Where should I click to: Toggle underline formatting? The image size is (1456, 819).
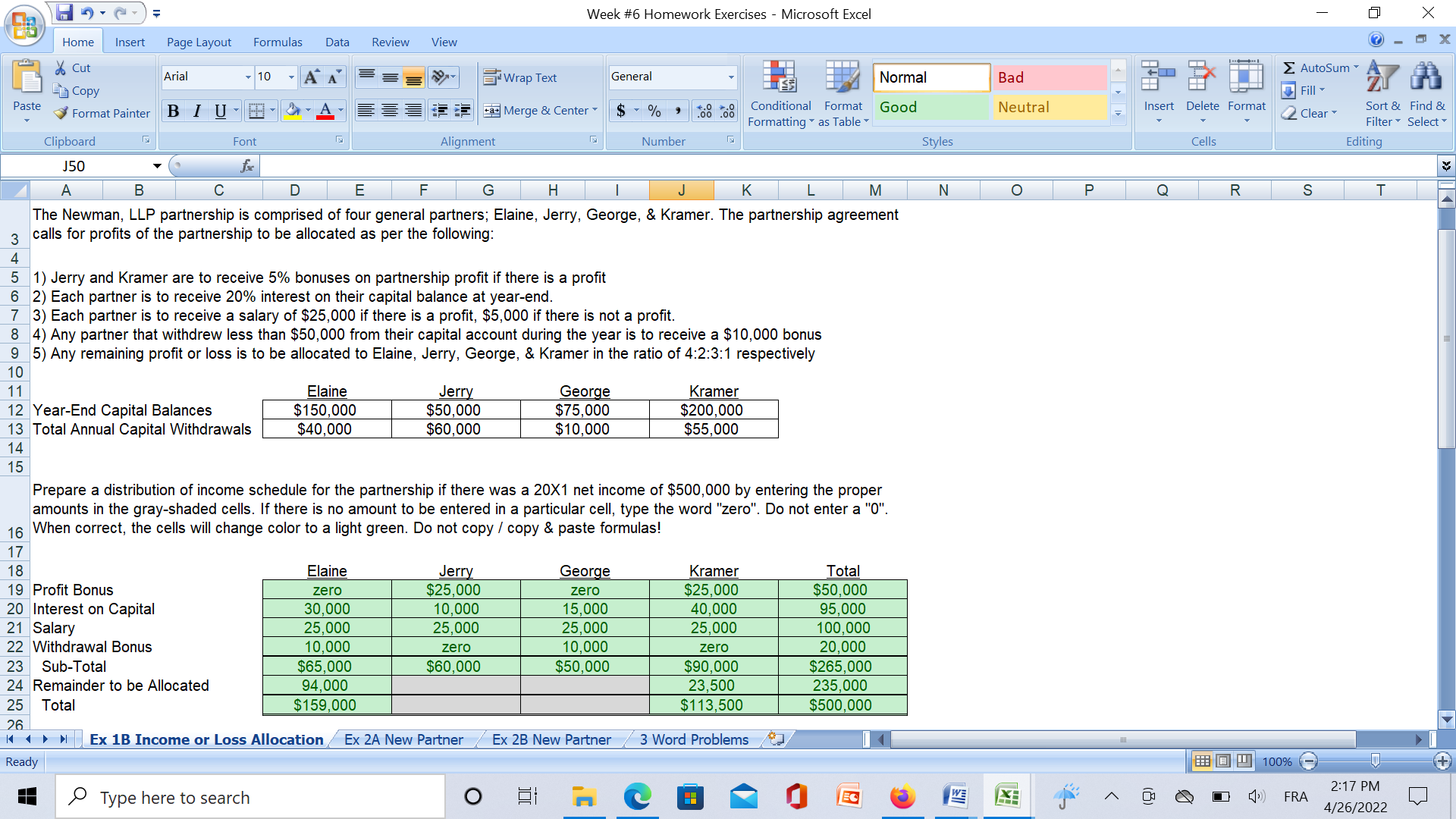point(218,111)
